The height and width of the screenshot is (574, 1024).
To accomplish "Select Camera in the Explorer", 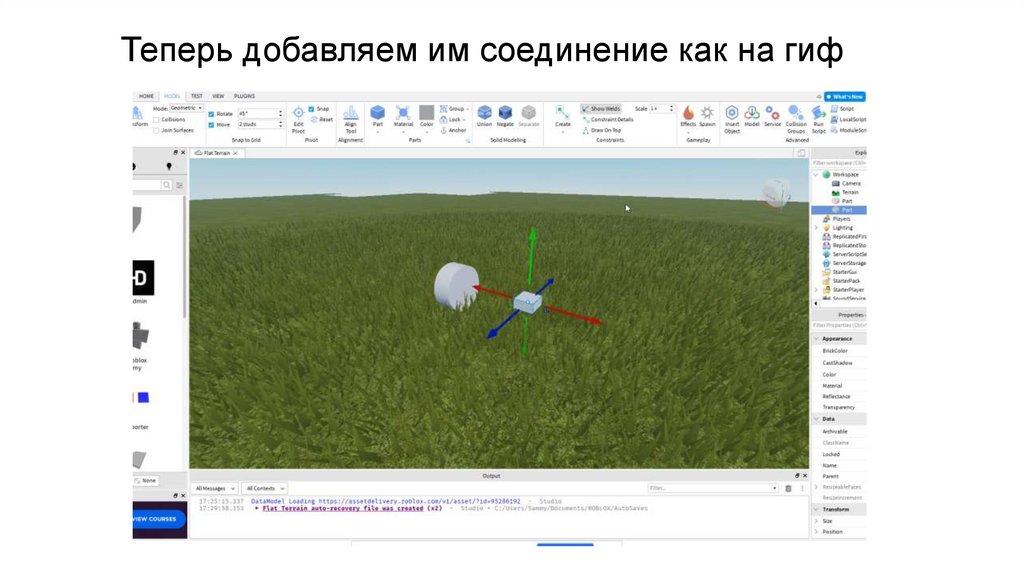I will 846,183.
